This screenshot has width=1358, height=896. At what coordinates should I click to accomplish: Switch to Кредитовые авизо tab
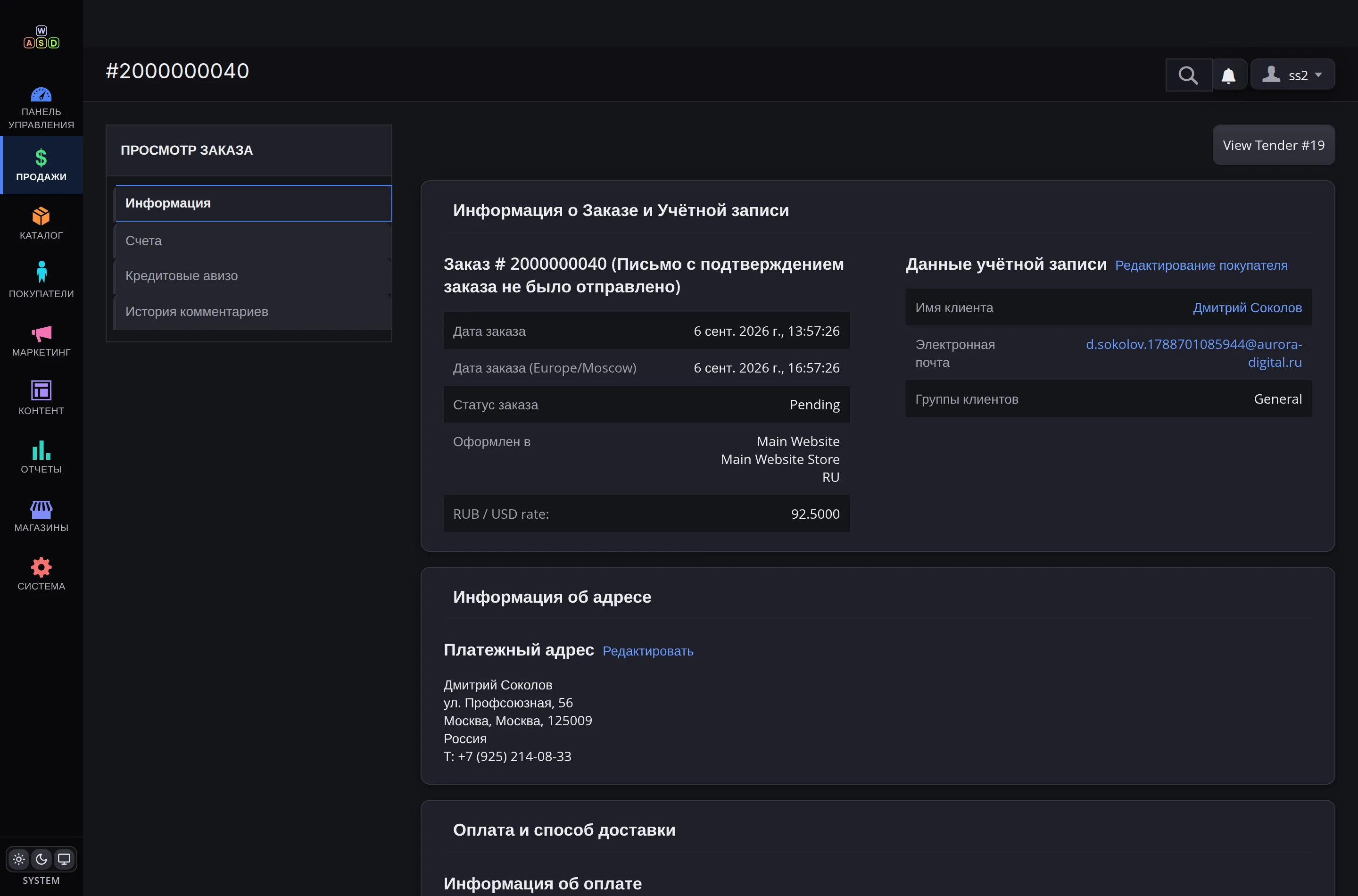click(x=253, y=275)
